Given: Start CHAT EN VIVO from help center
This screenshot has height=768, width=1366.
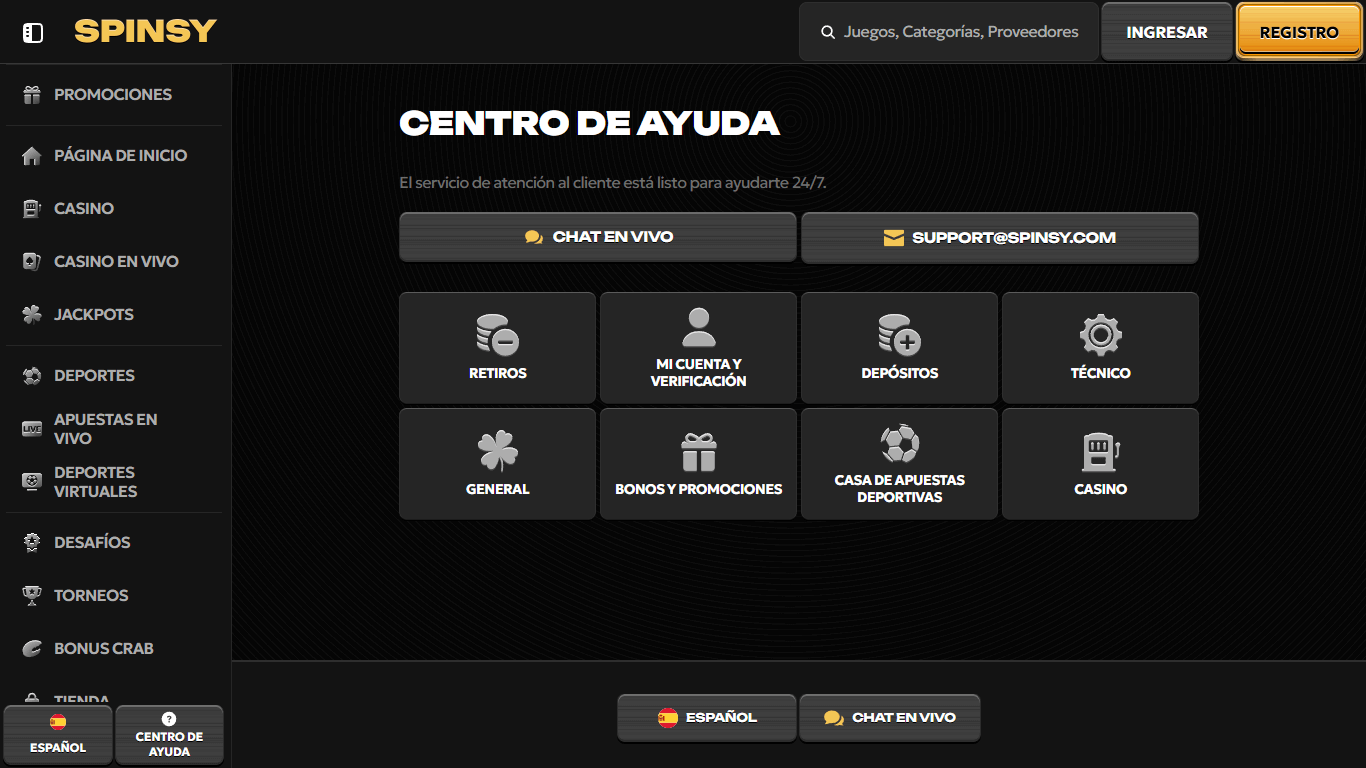Looking at the screenshot, I should coord(598,237).
